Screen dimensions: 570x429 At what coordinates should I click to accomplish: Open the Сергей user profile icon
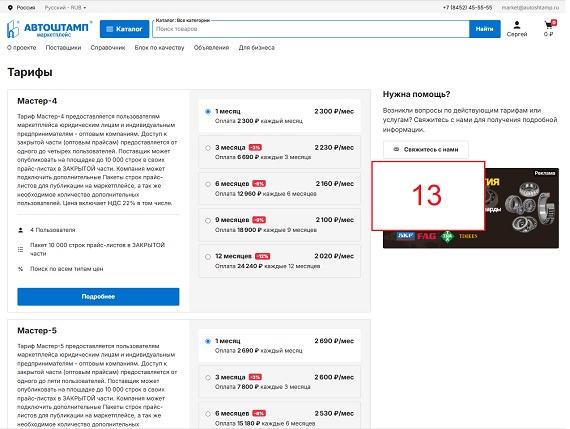pyautogui.click(x=517, y=25)
